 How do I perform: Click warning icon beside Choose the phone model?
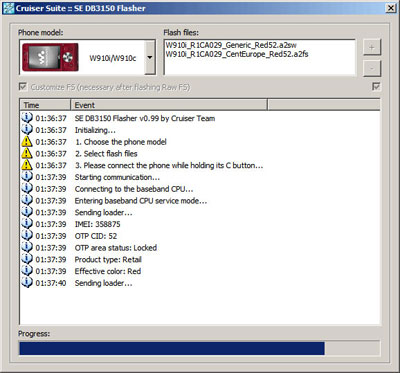coord(27,142)
